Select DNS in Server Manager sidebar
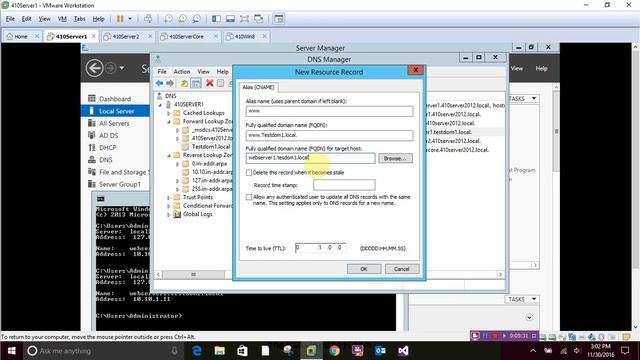Image resolution: width=640 pixels, height=360 pixels. pos(105,160)
